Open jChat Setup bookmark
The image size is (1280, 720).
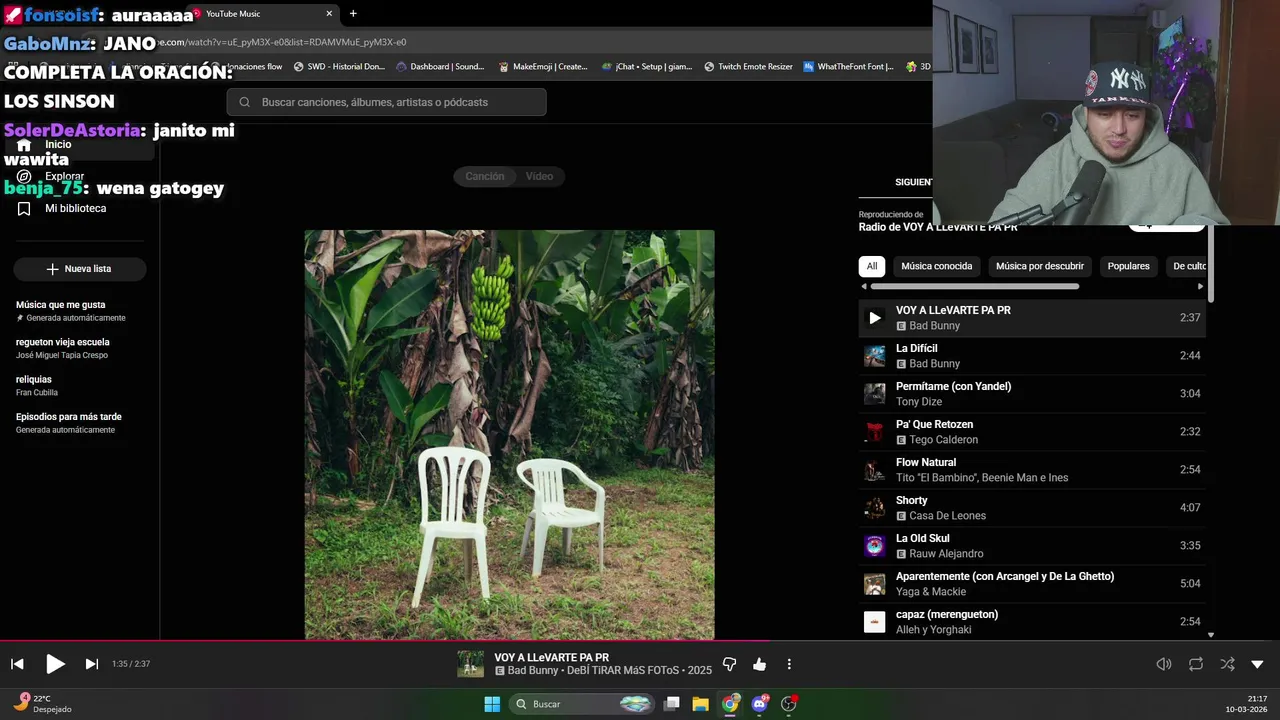(646, 67)
